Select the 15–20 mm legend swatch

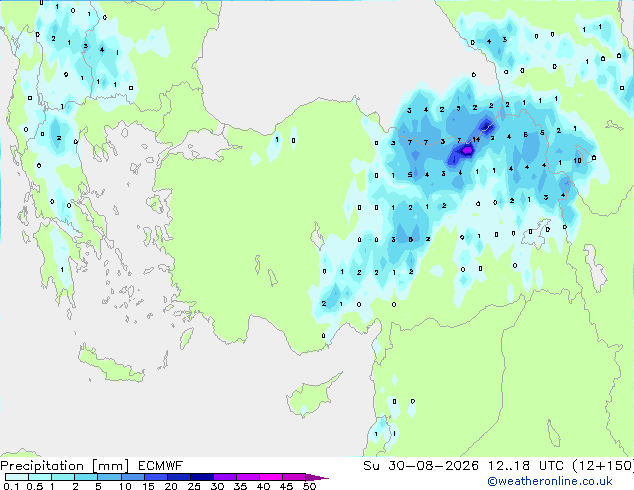pyautogui.click(x=155, y=477)
